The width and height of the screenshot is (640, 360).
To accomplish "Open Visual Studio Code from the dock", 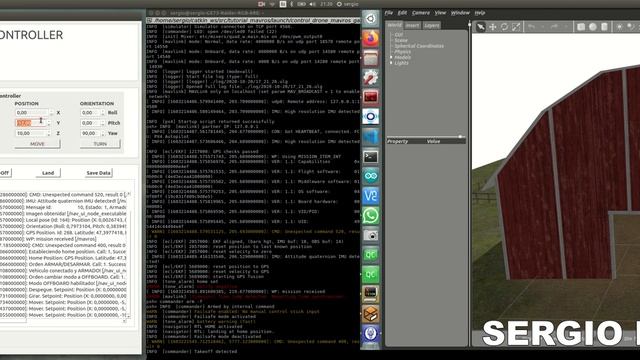I will coord(371,137).
